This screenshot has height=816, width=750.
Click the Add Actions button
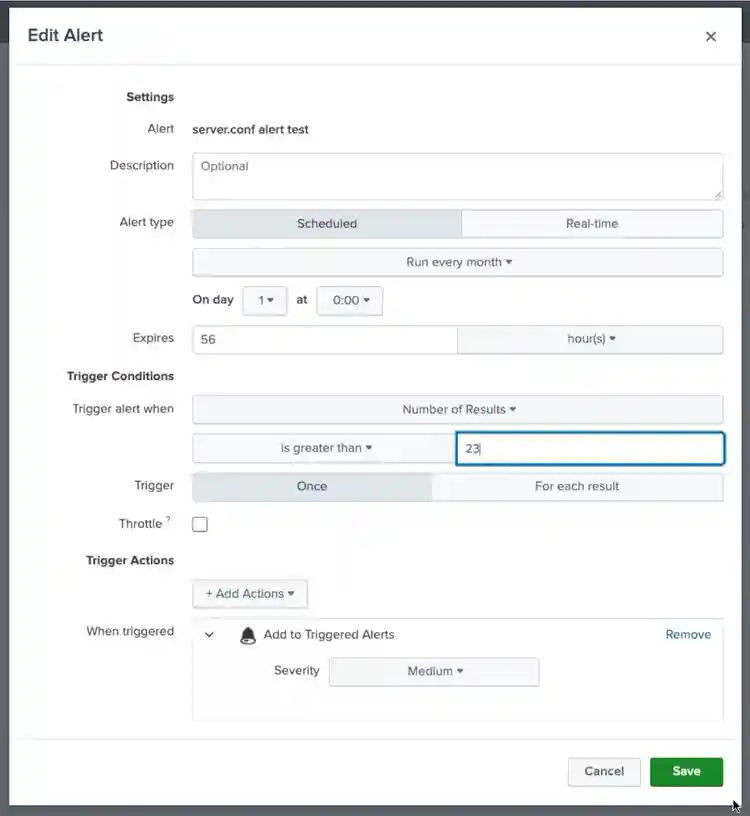click(250, 594)
